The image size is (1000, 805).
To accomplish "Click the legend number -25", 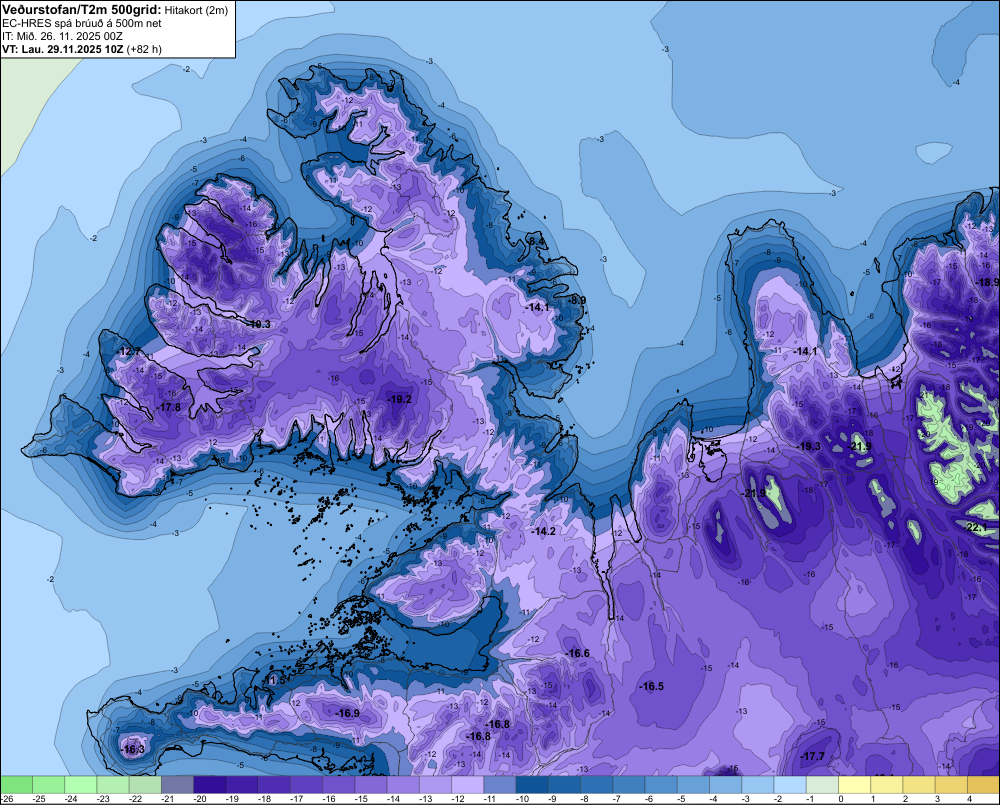I will (38, 799).
